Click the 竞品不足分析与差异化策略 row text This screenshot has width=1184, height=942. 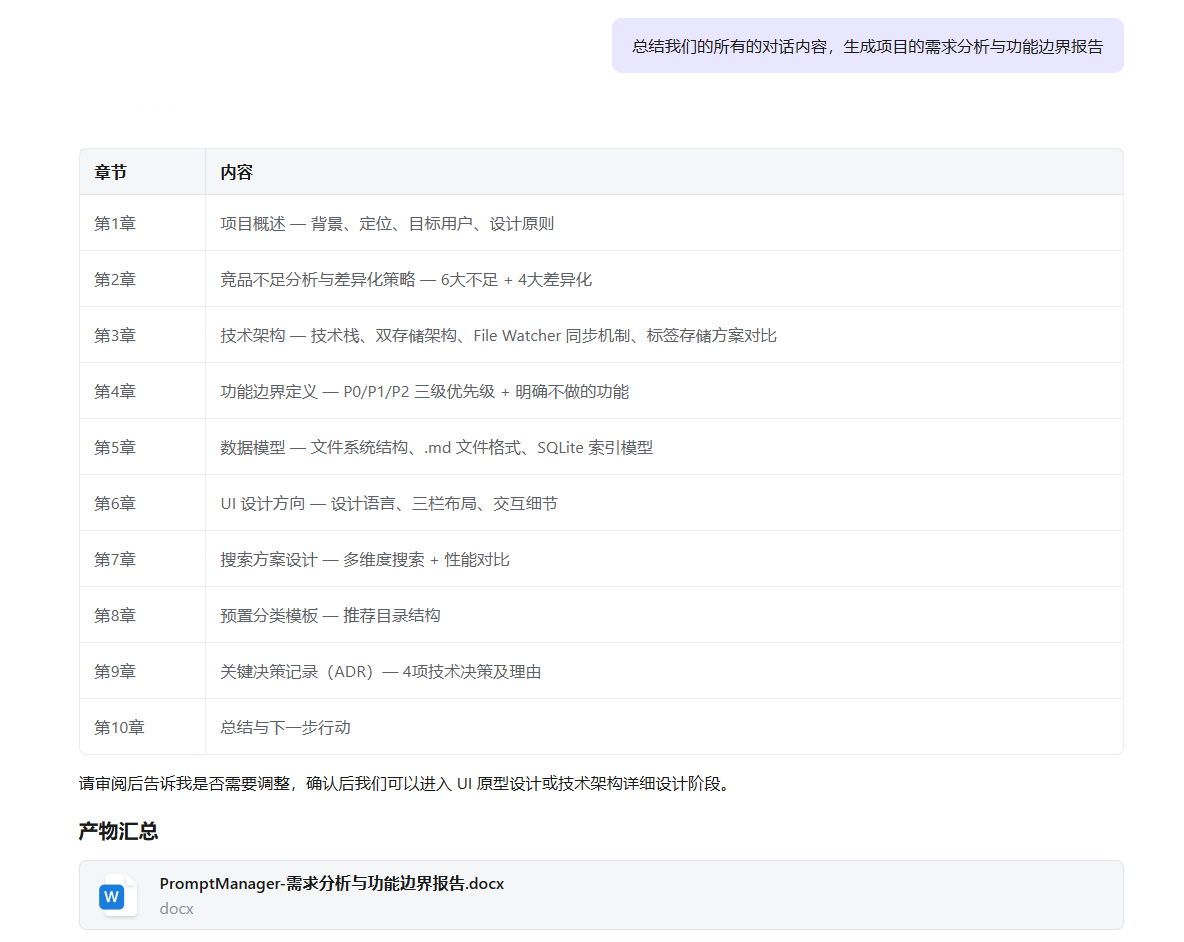[x=406, y=279]
